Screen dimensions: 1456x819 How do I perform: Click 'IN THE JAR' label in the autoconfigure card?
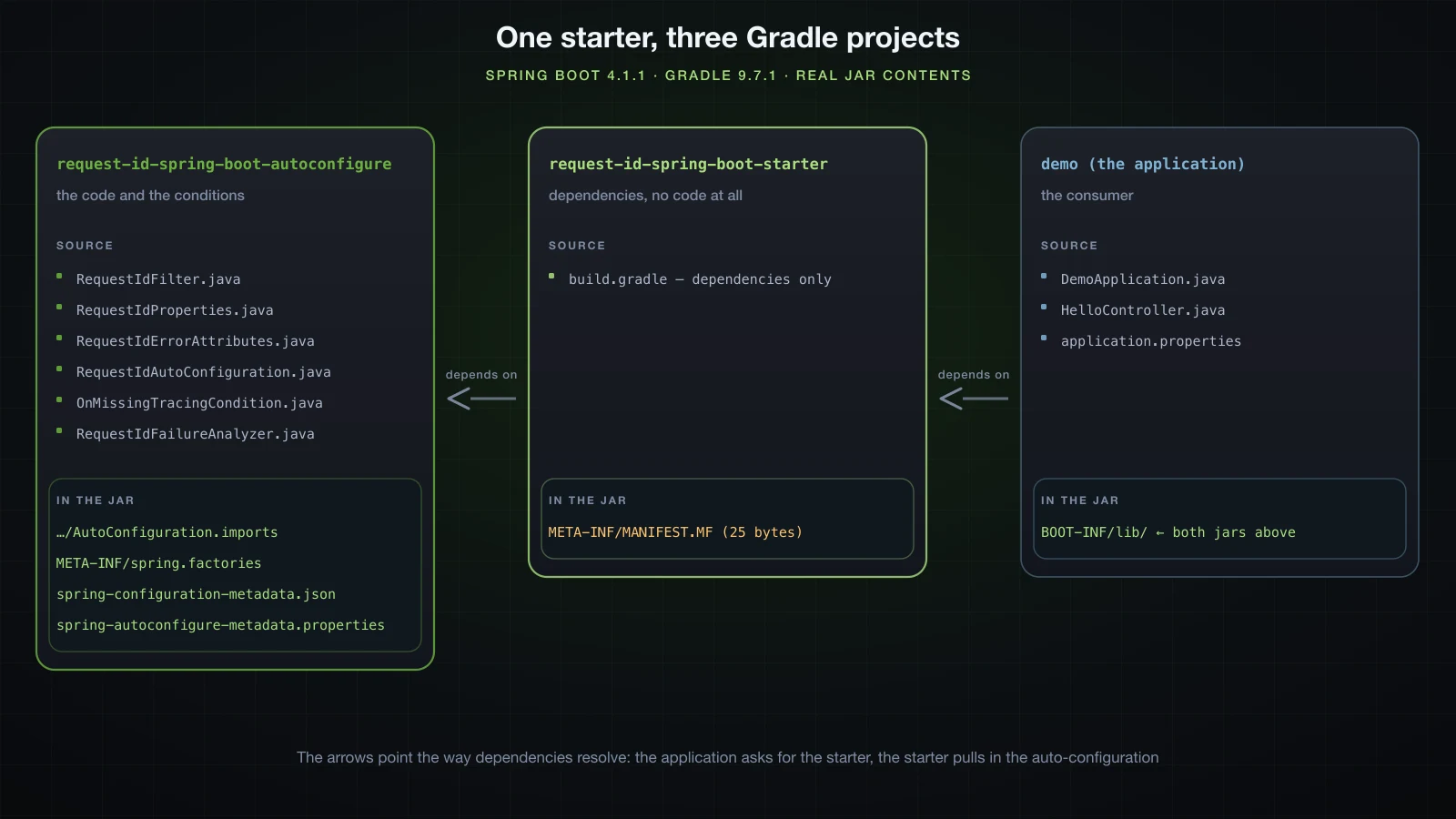click(x=96, y=500)
